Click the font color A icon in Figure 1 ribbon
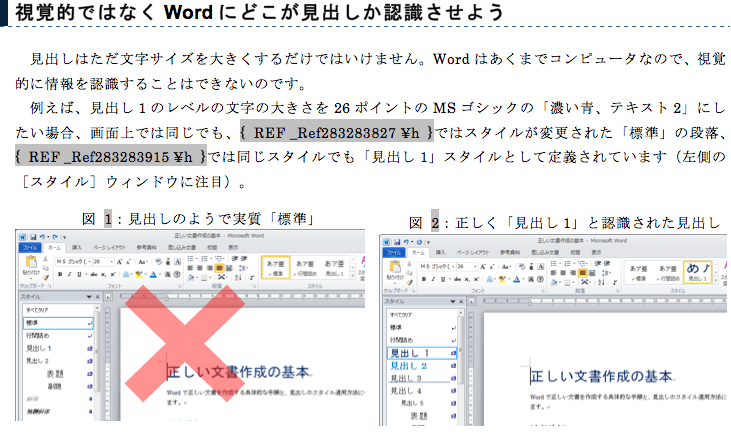Screen dimensions: 731x446 pyautogui.click(x=153, y=274)
